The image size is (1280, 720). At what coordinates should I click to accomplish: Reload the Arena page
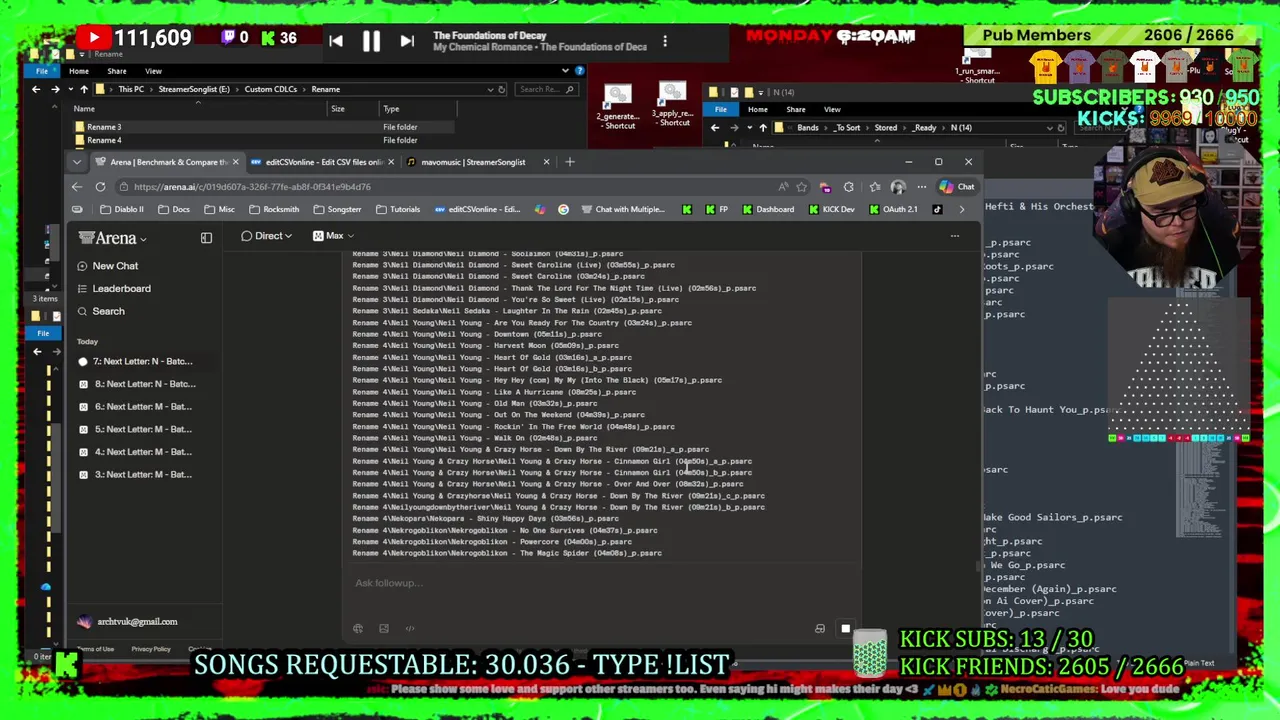tap(100, 187)
